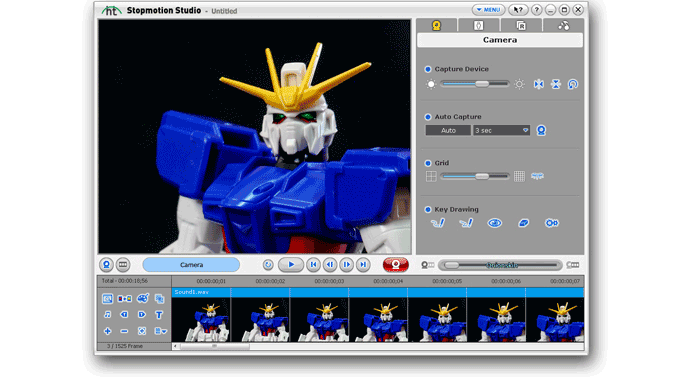
Task: Flip the camera image vertically
Action: (556, 84)
